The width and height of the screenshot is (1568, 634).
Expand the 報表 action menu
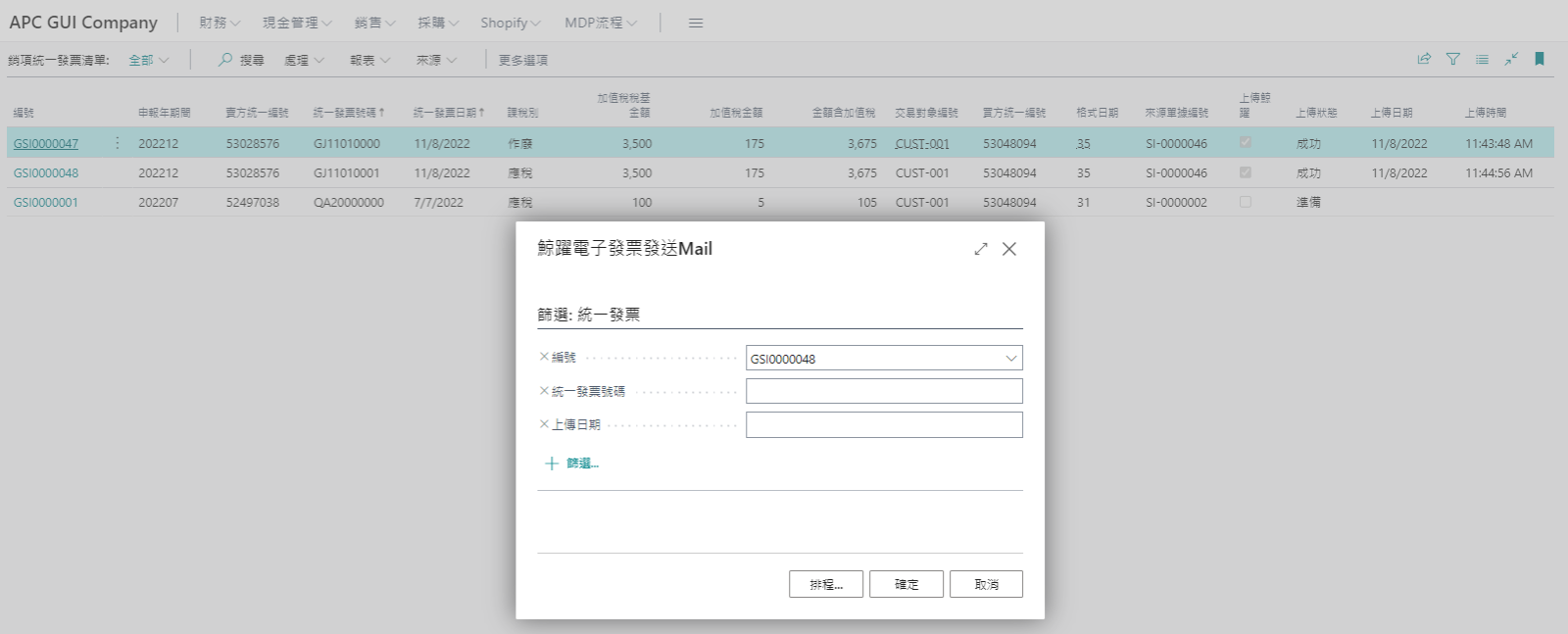pos(370,60)
